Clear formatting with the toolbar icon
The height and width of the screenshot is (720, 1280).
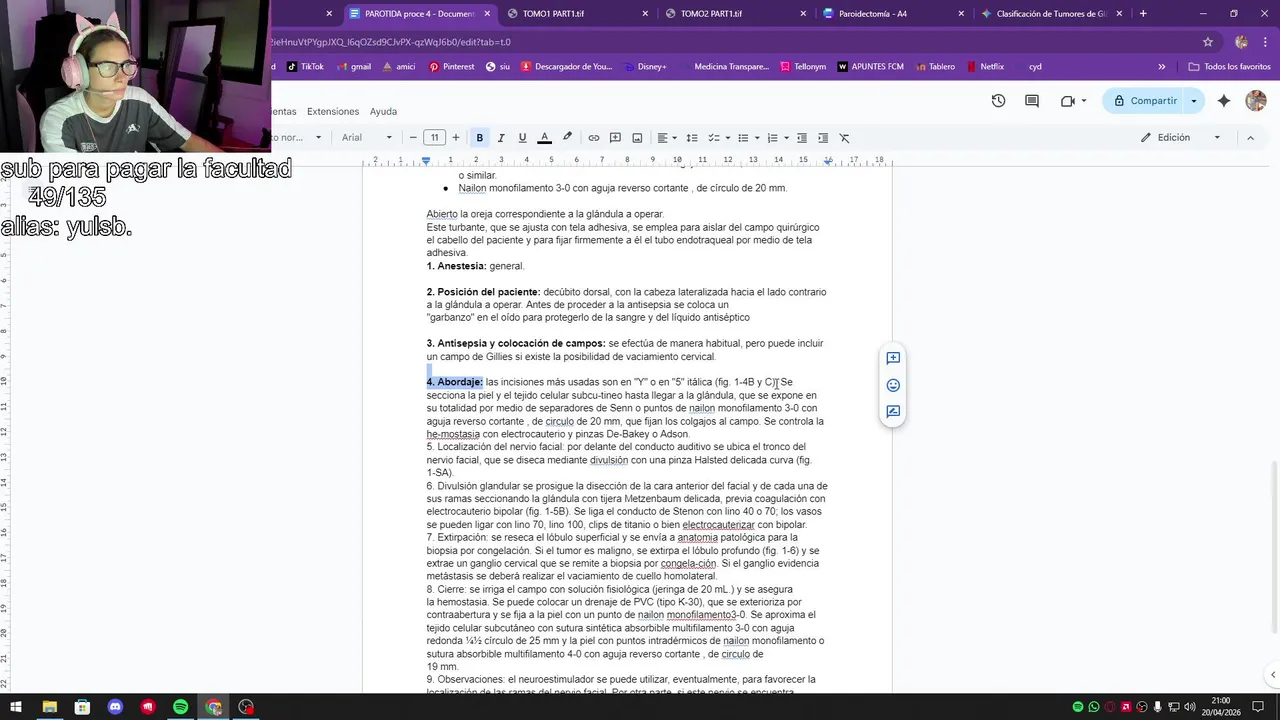coord(844,138)
